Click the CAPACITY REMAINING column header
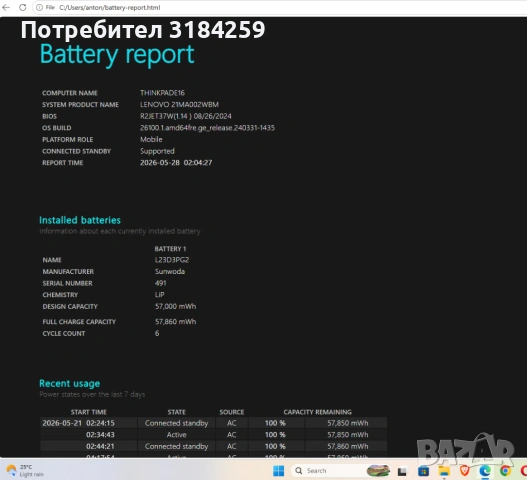527x480 pixels. [317, 412]
